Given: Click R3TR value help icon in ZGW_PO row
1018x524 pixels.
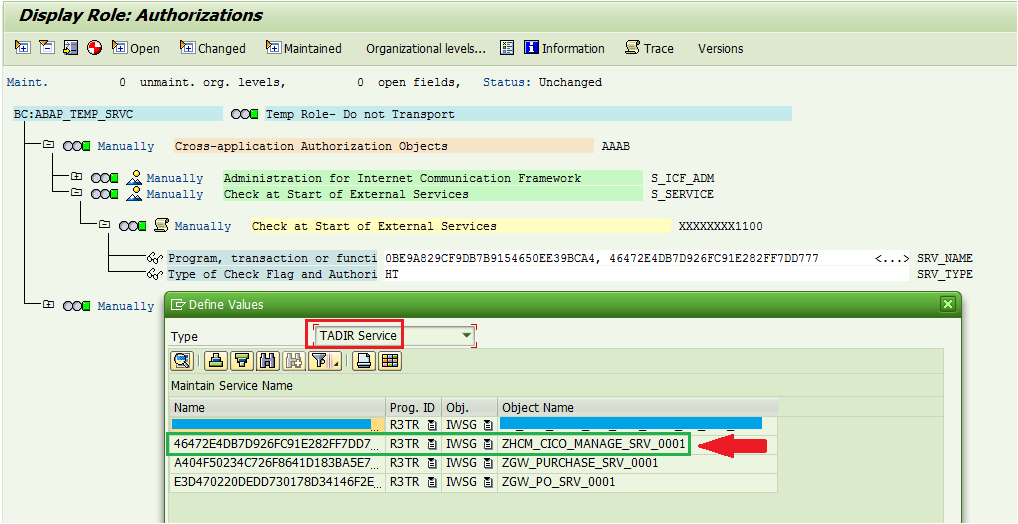Looking at the screenshot, I should point(432,482).
